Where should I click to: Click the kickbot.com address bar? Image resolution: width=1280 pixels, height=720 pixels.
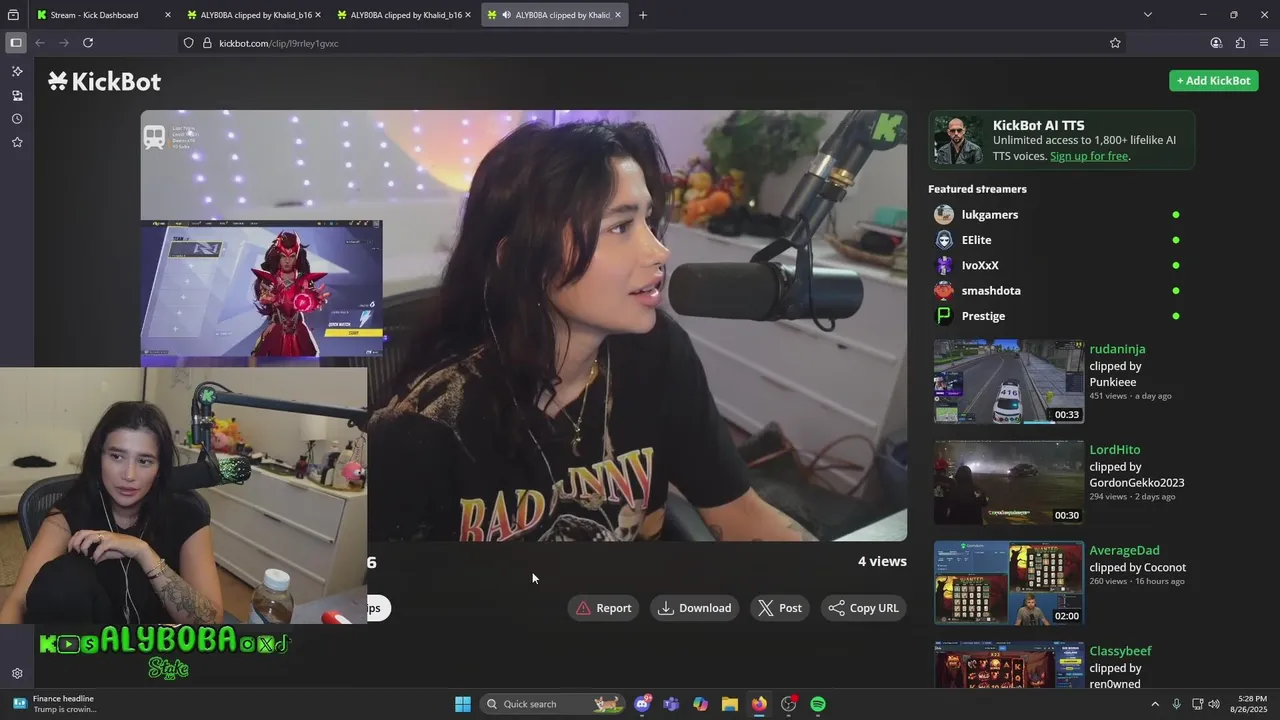(650, 43)
